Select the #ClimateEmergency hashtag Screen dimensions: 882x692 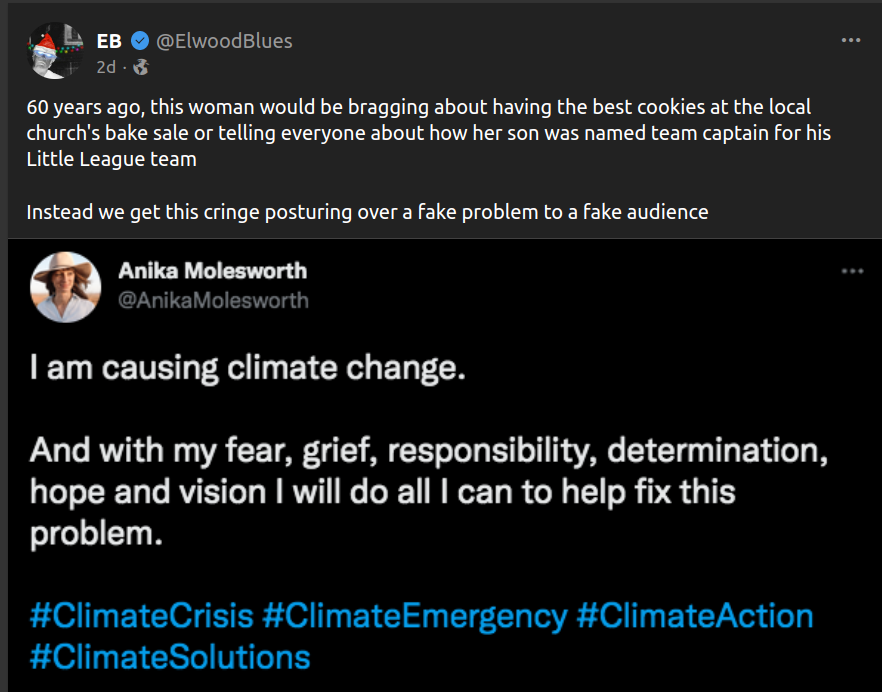[x=414, y=615]
